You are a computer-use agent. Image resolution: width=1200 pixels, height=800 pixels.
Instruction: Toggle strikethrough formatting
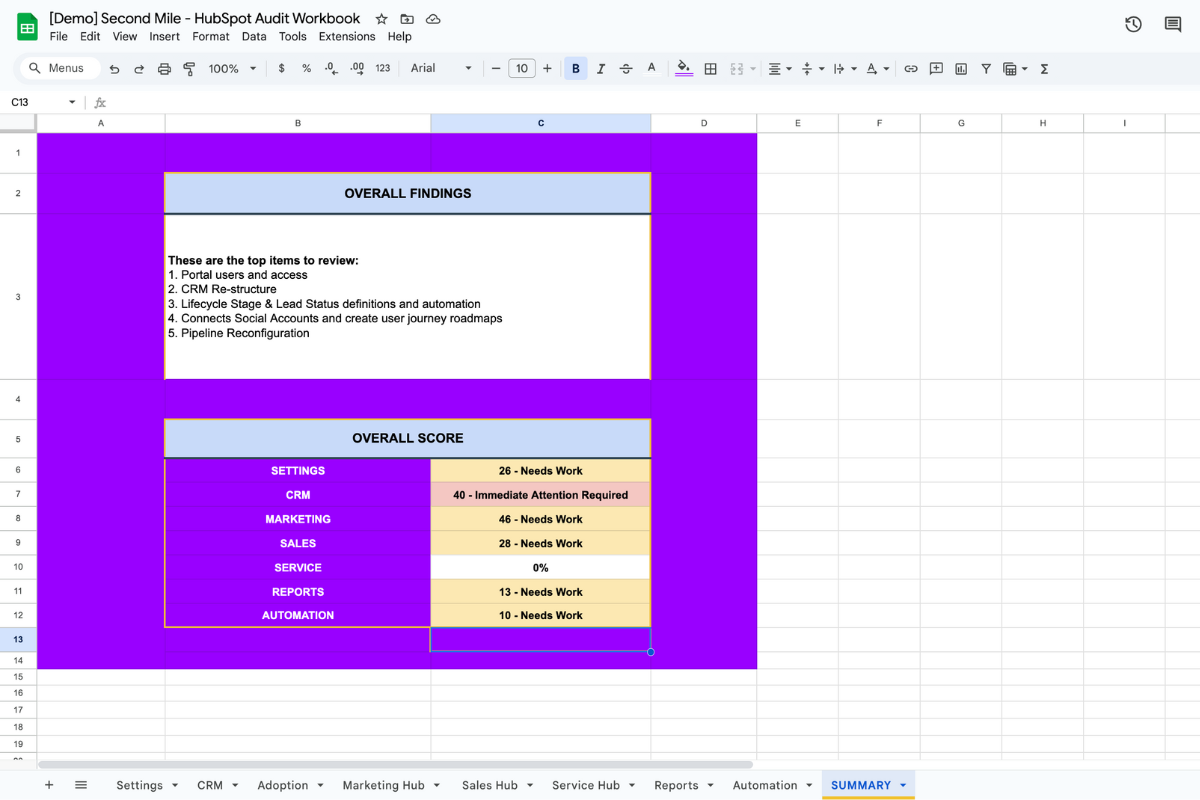pyautogui.click(x=626, y=69)
